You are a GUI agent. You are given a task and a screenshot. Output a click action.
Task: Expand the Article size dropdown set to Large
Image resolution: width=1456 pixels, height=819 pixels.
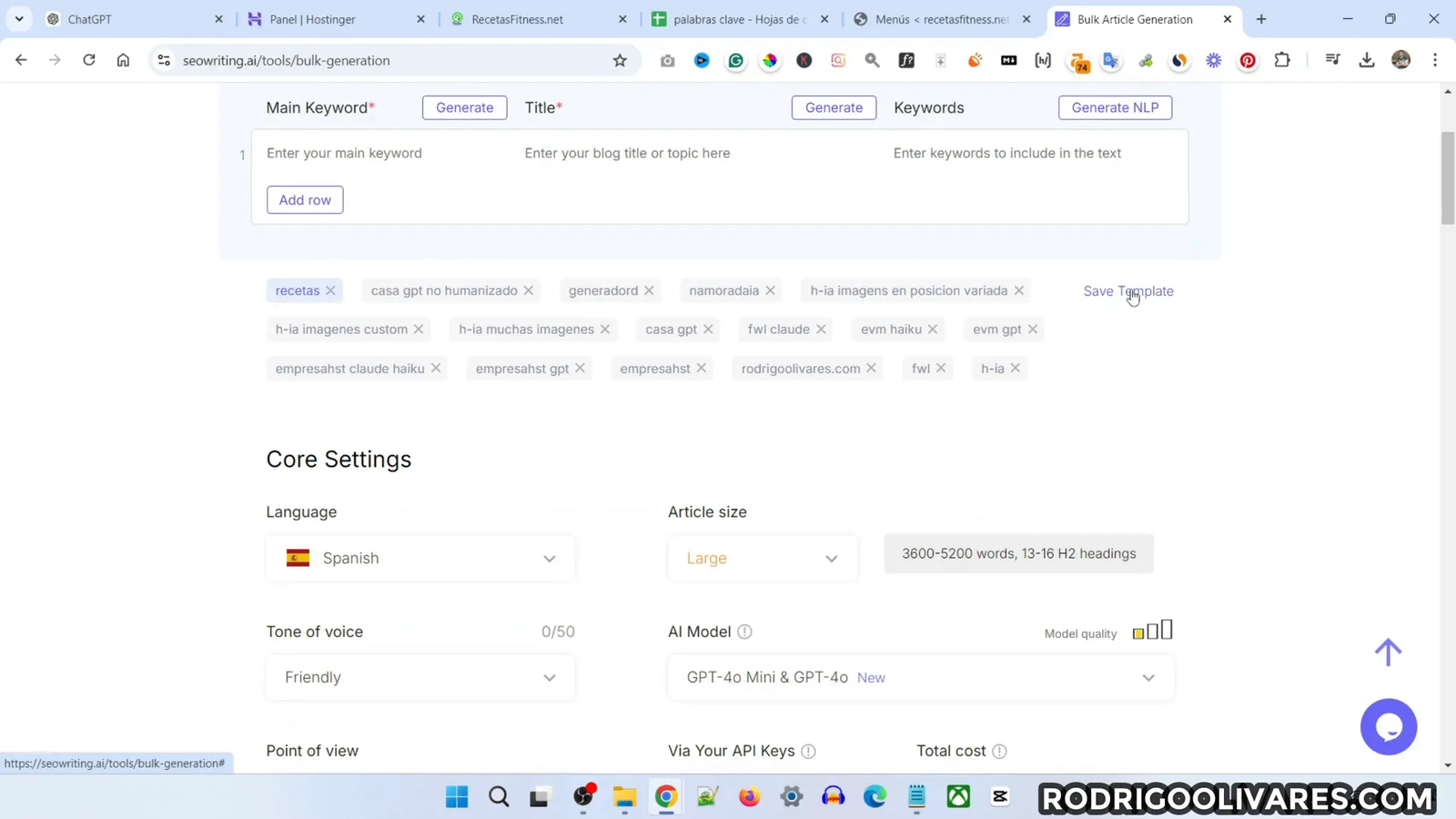click(762, 558)
